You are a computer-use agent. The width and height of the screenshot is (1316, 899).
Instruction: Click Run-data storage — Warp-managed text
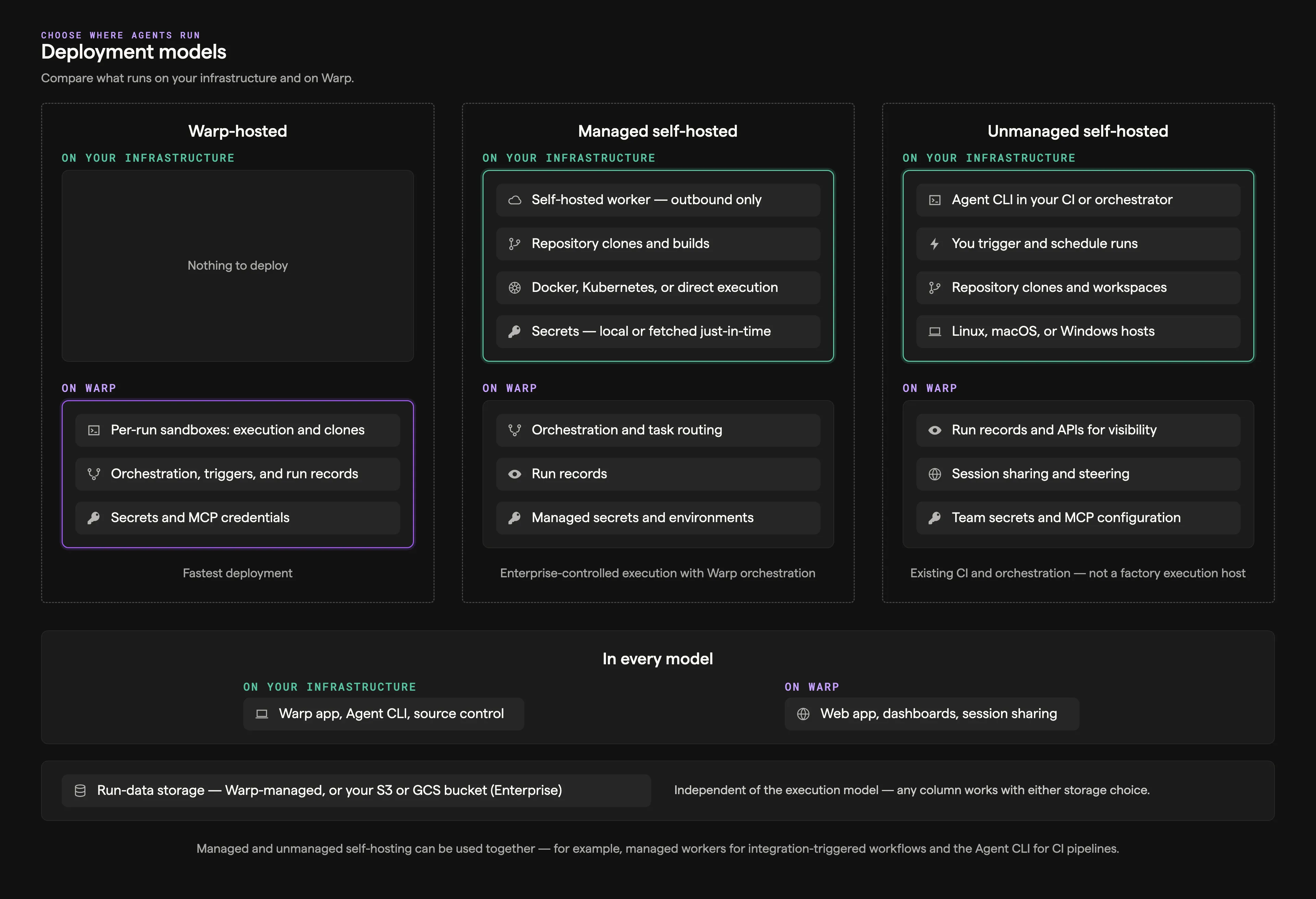(330, 791)
